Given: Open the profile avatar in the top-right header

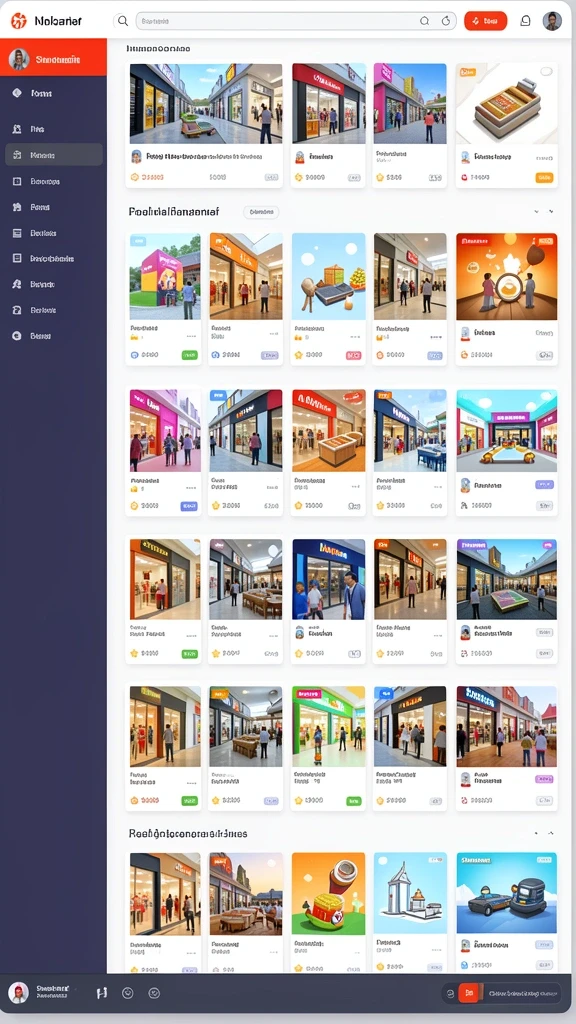Looking at the screenshot, I should pos(552,21).
